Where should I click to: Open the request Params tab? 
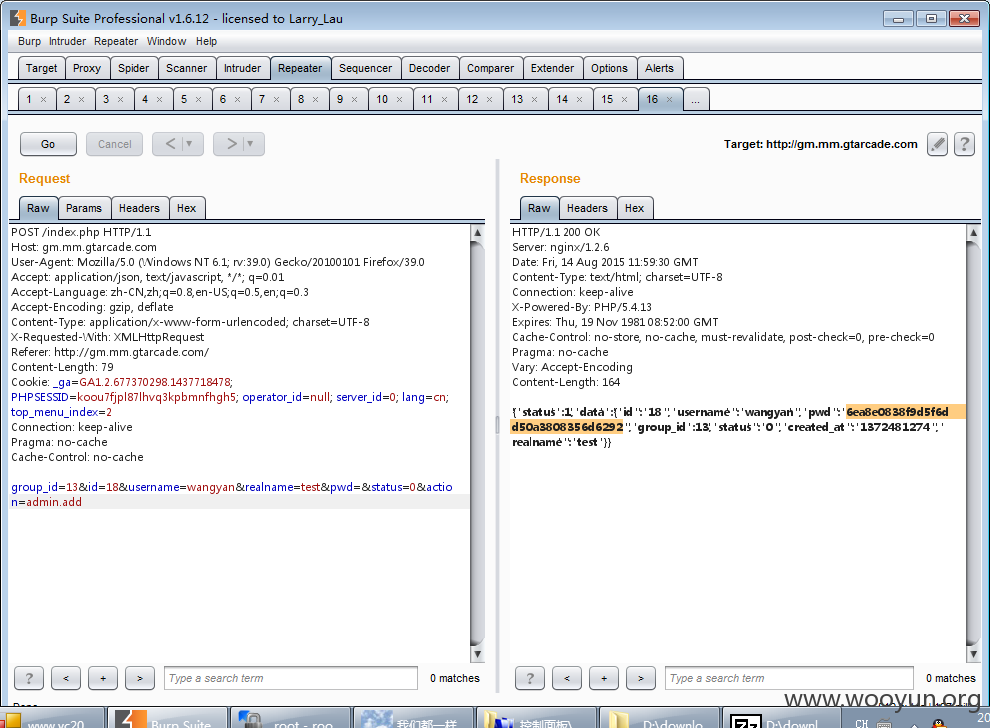click(x=84, y=208)
